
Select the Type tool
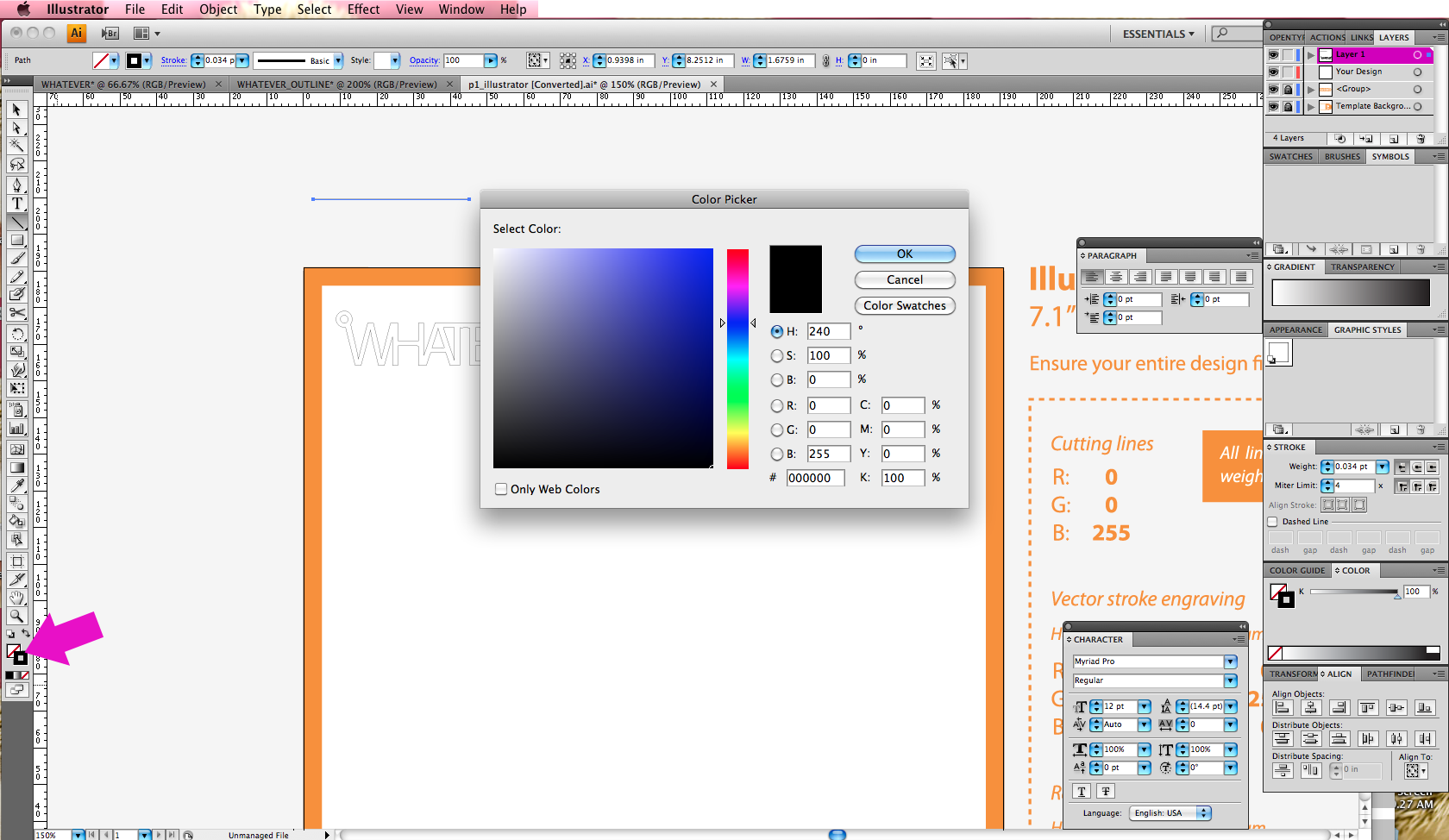[x=16, y=204]
